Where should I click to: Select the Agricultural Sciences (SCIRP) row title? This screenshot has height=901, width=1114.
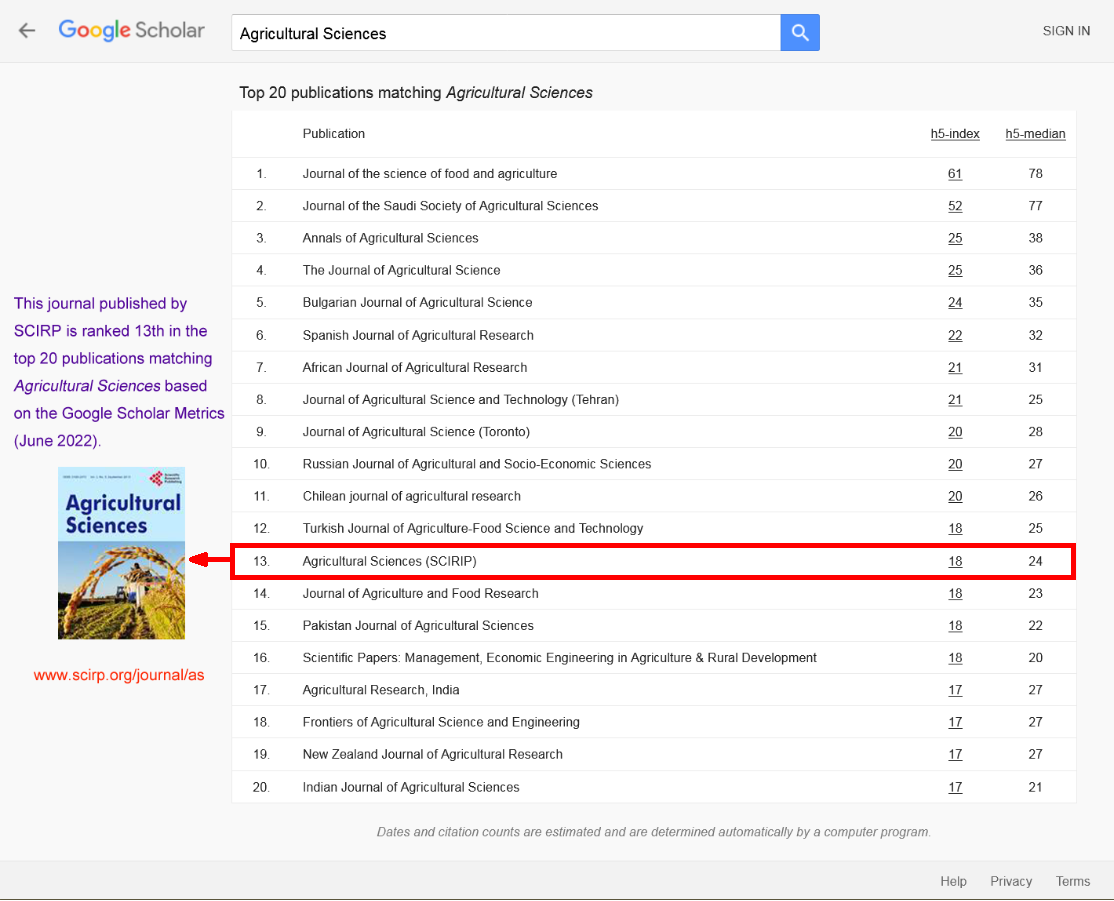pyautogui.click(x=389, y=562)
